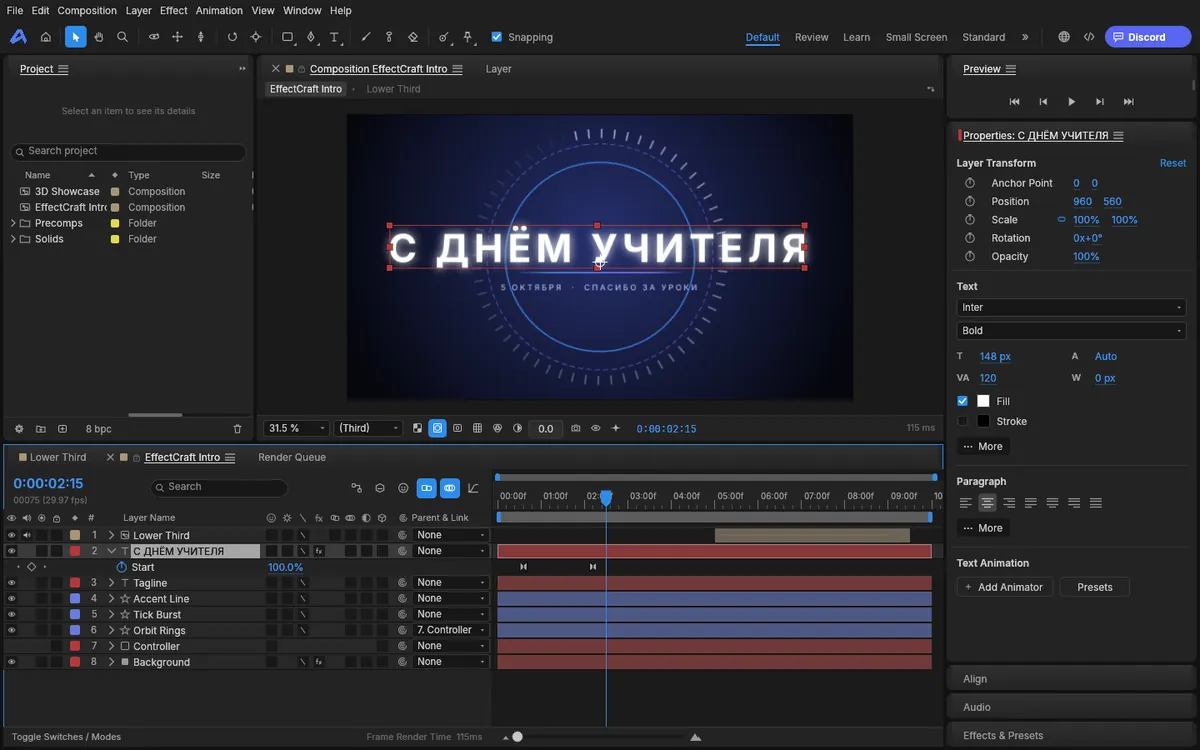Image resolution: width=1200 pixels, height=750 pixels.
Task: Open the Bold font style dropdown
Action: [1071, 330]
